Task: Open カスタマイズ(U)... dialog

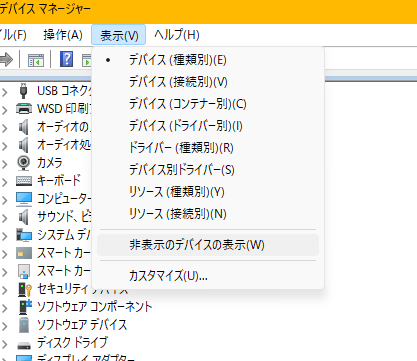Action: [208, 276]
